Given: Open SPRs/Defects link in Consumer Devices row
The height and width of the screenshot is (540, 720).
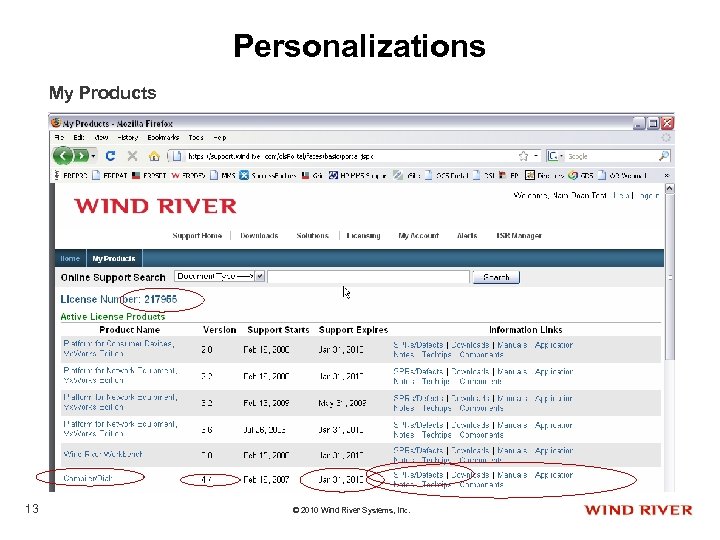Looking at the screenshot, I should [418, 345].
